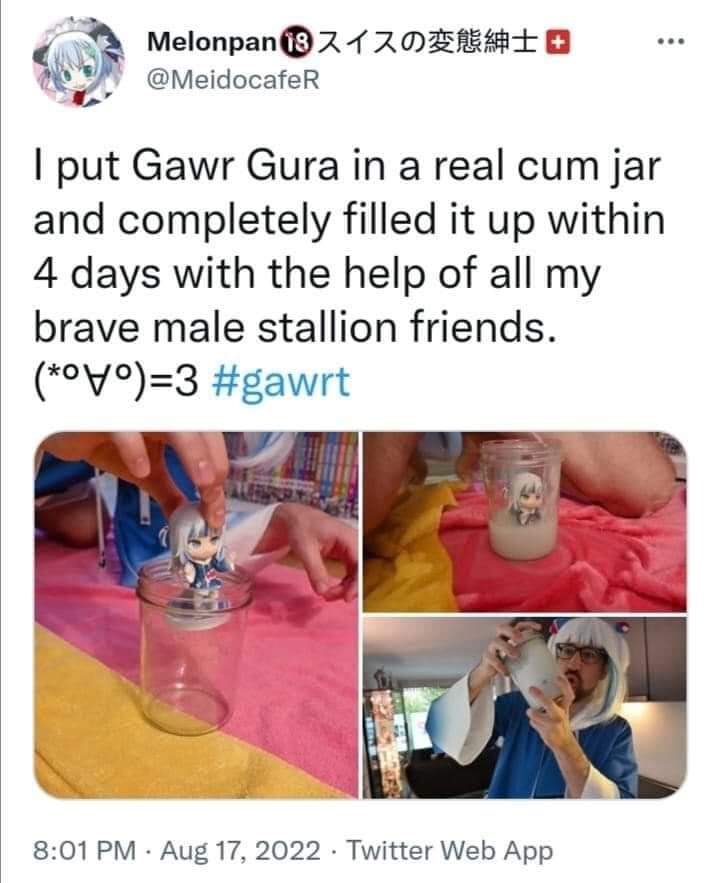The width and height of the screenshot is (720, 883).
Task: Click the 8:01 PM timestamp
Action: [84, 850]
